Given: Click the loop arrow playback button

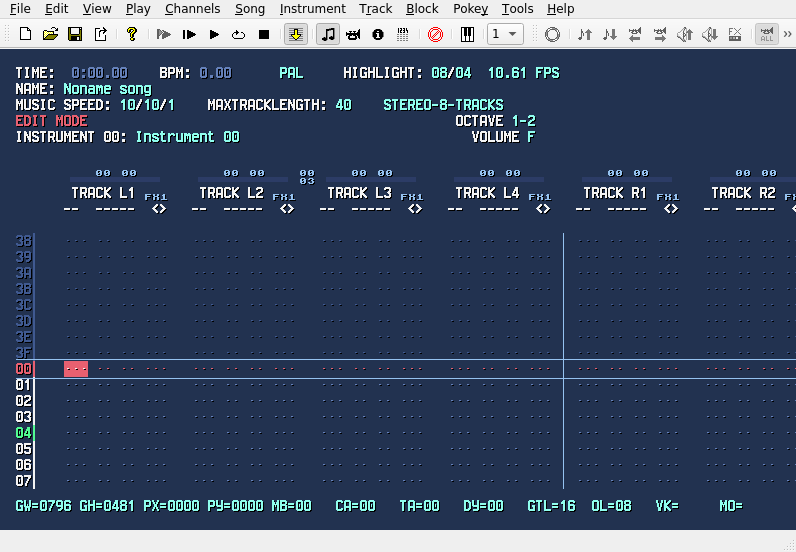Looking at the screenshot, I should [239, 35].
